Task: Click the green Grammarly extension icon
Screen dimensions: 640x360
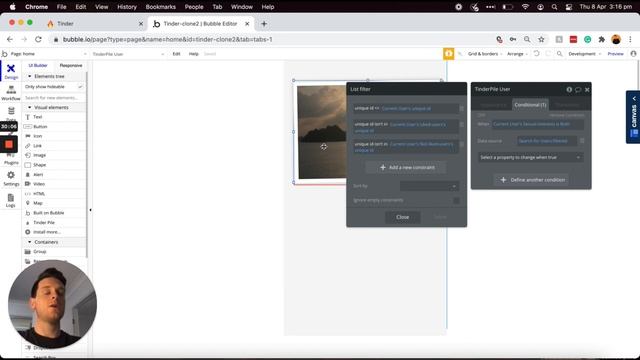Action: (x=587, y=39)
